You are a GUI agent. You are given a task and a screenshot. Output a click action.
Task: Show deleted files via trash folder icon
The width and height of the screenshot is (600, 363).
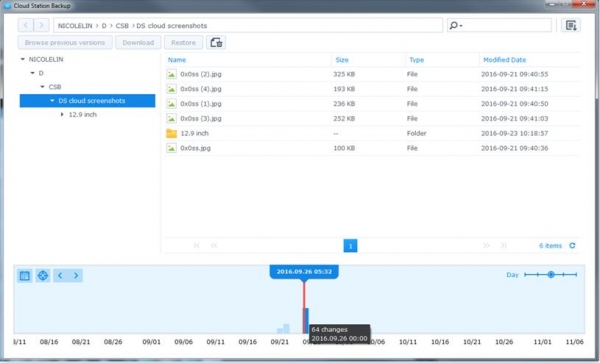pos(216,42)
